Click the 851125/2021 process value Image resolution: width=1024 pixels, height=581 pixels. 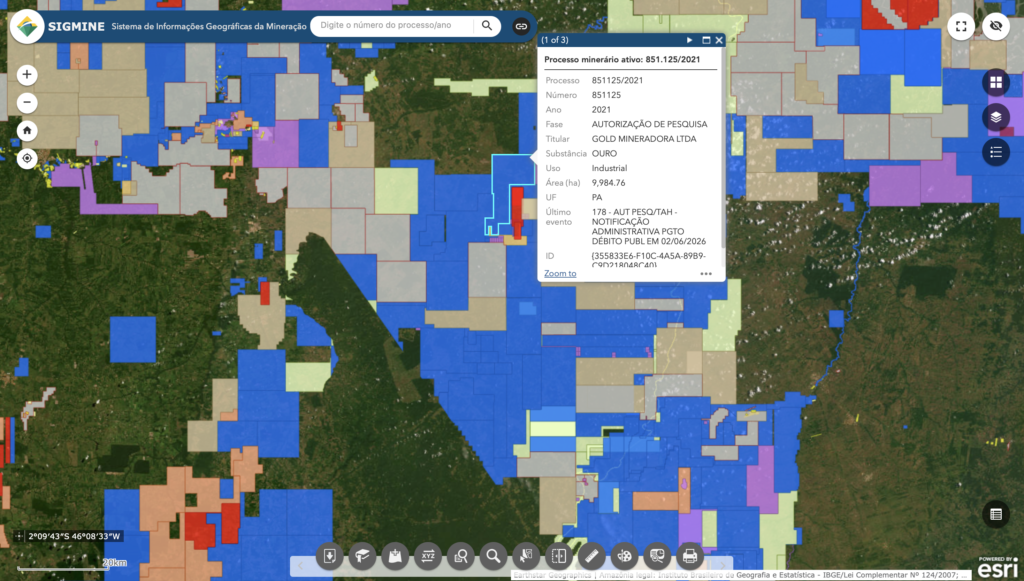(617, 80)
